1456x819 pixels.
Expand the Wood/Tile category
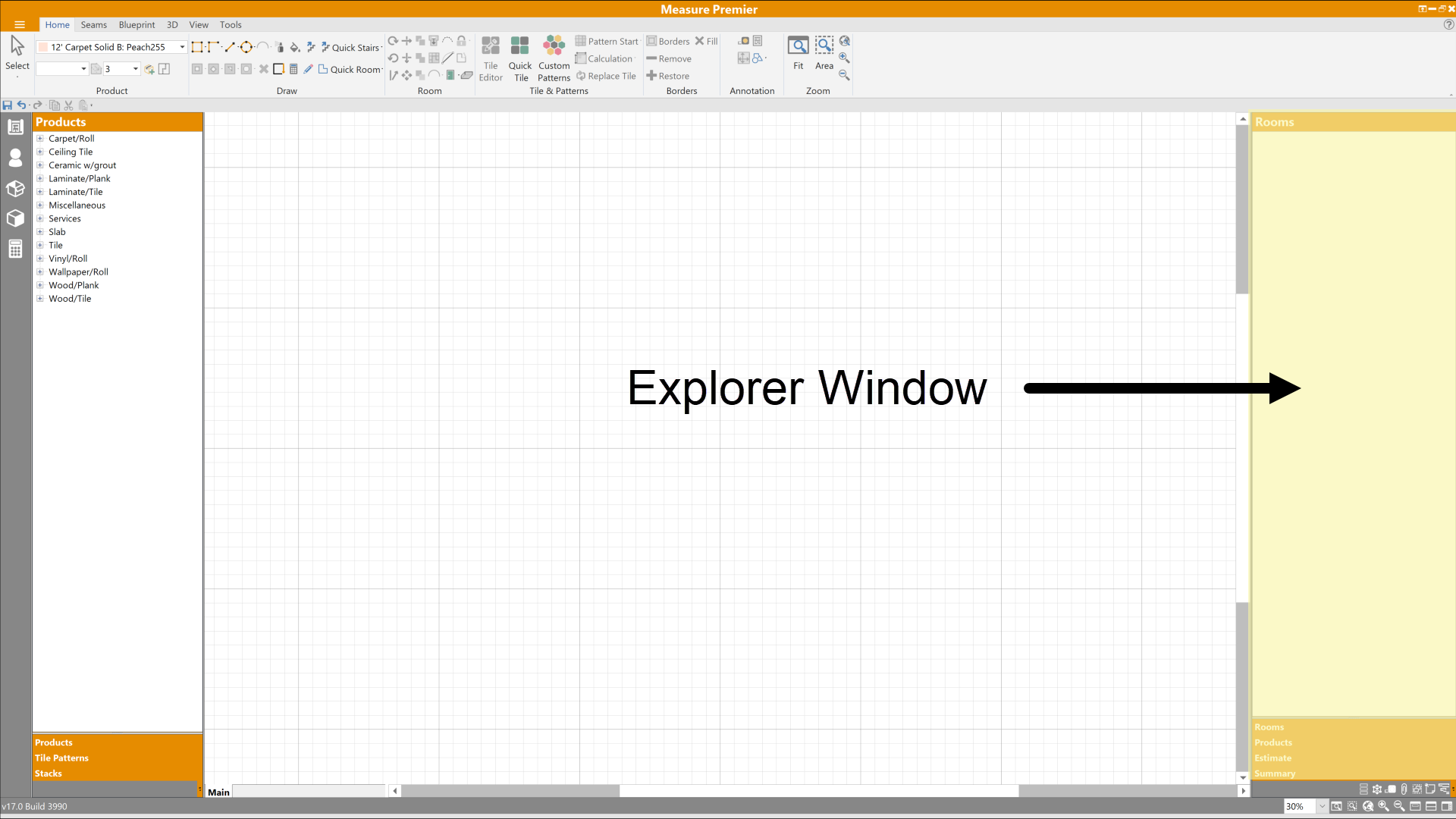coord(40,299)
